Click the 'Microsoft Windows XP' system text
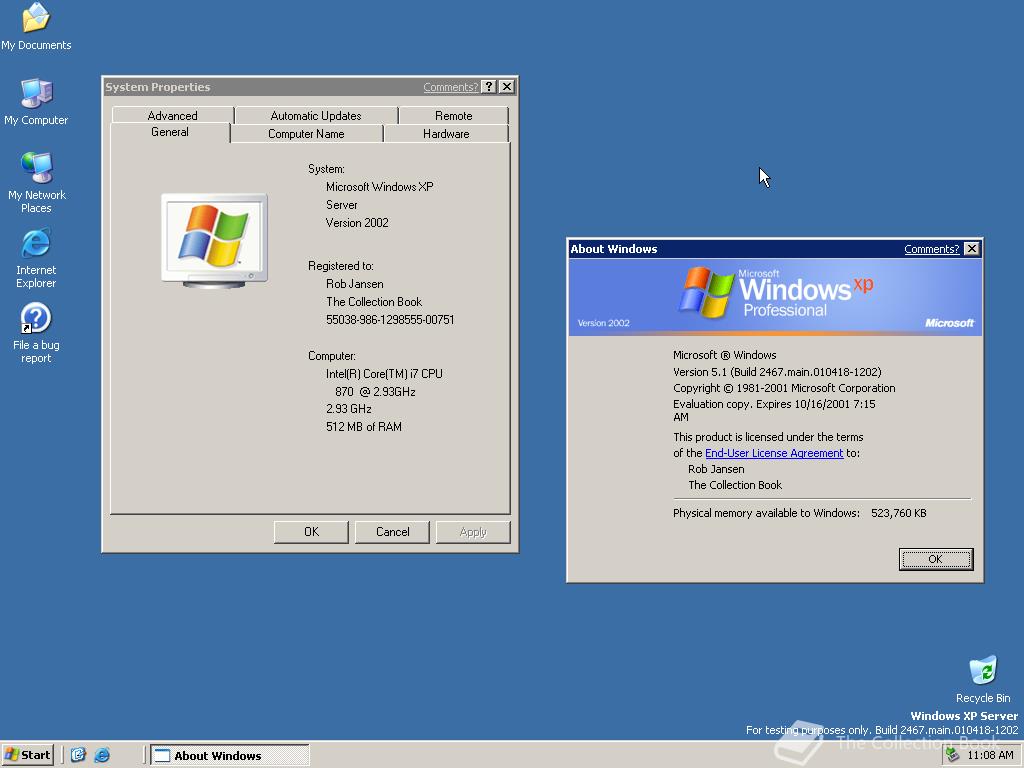The height and width of the screenshot is (768, 1024). (x=379, y=187)
